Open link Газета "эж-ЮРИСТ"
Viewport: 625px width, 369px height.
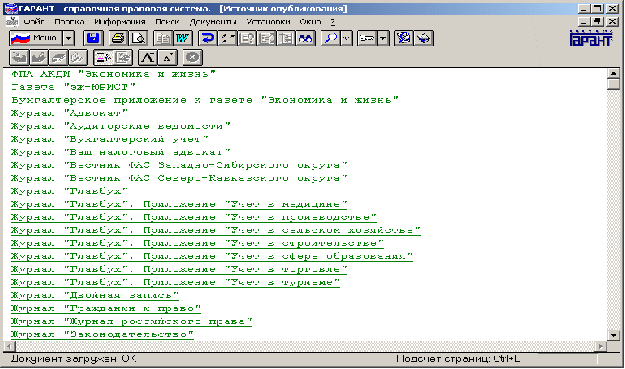pos(73,87)
